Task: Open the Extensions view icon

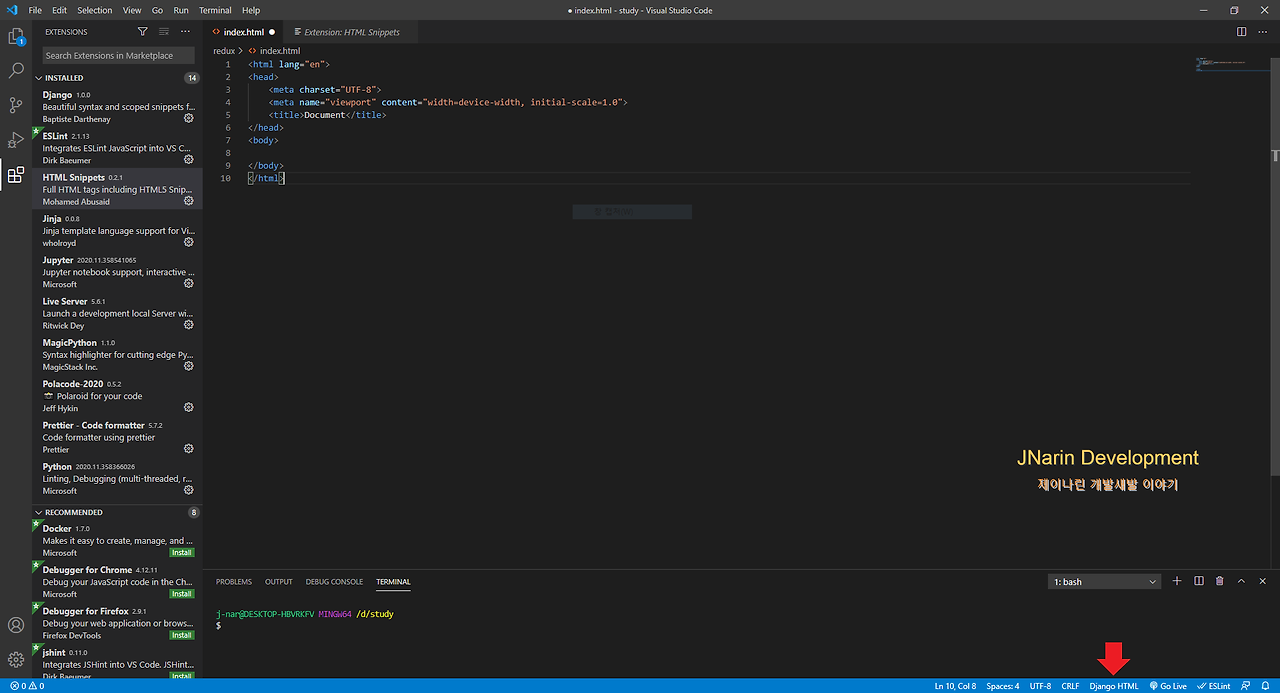Action: tap(16, 175)
